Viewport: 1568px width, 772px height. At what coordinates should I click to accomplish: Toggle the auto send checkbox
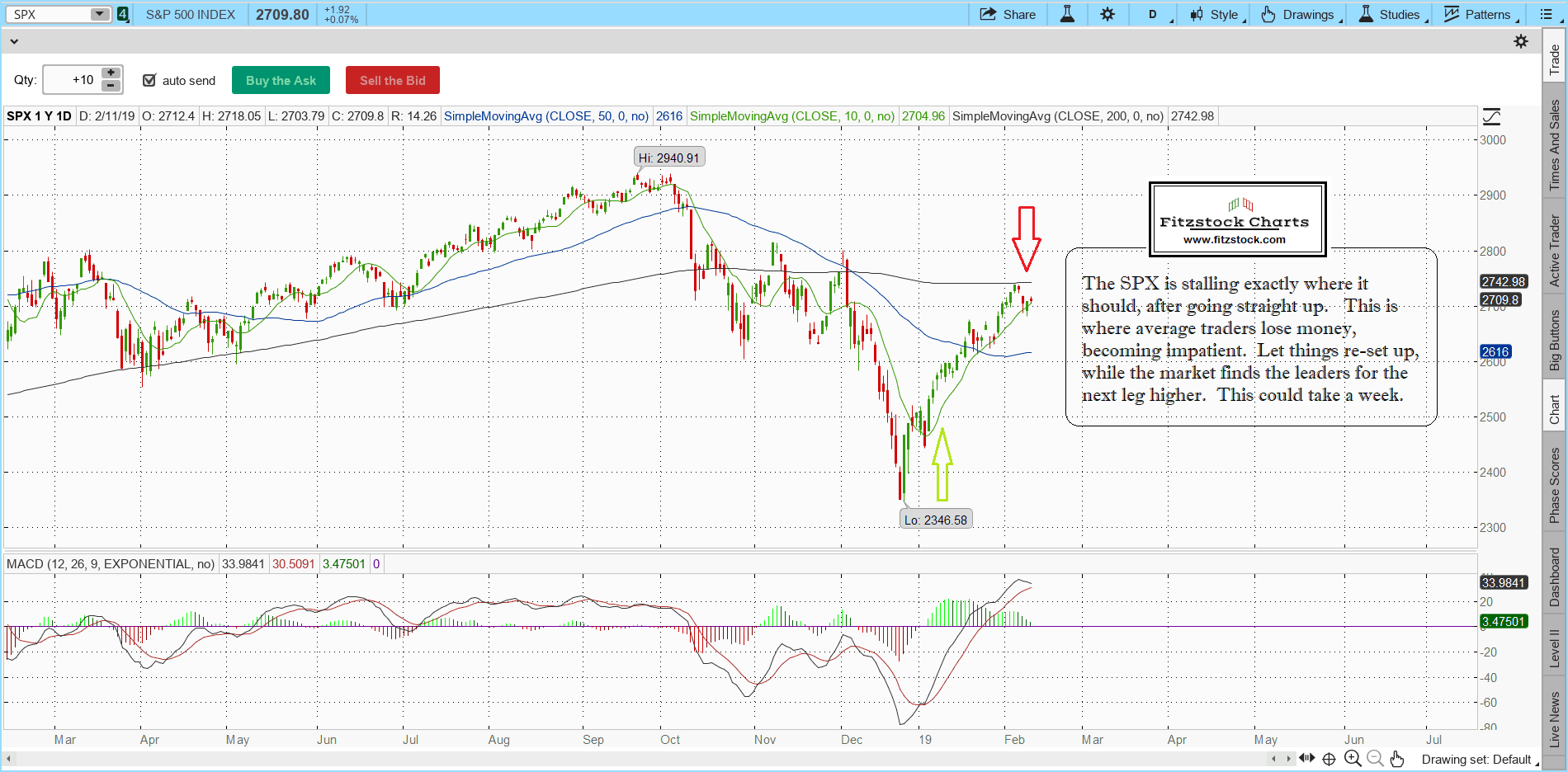pos(149,80)
